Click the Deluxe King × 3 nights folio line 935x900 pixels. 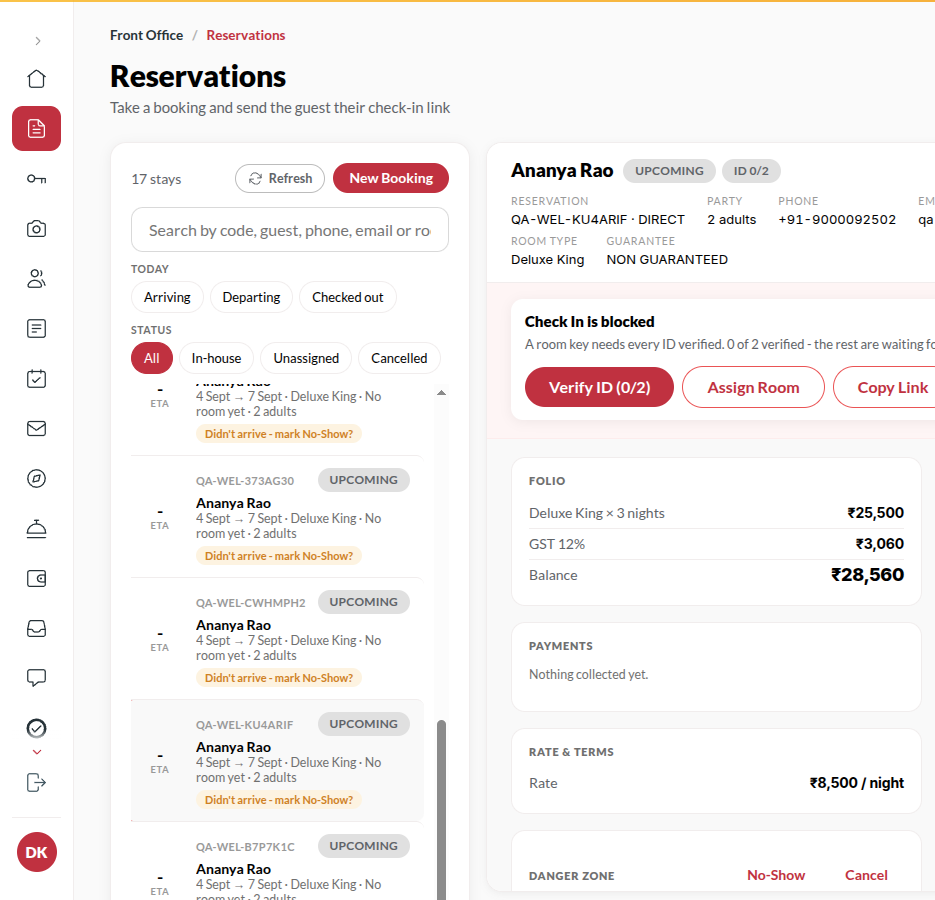click(x=716, y=513)
